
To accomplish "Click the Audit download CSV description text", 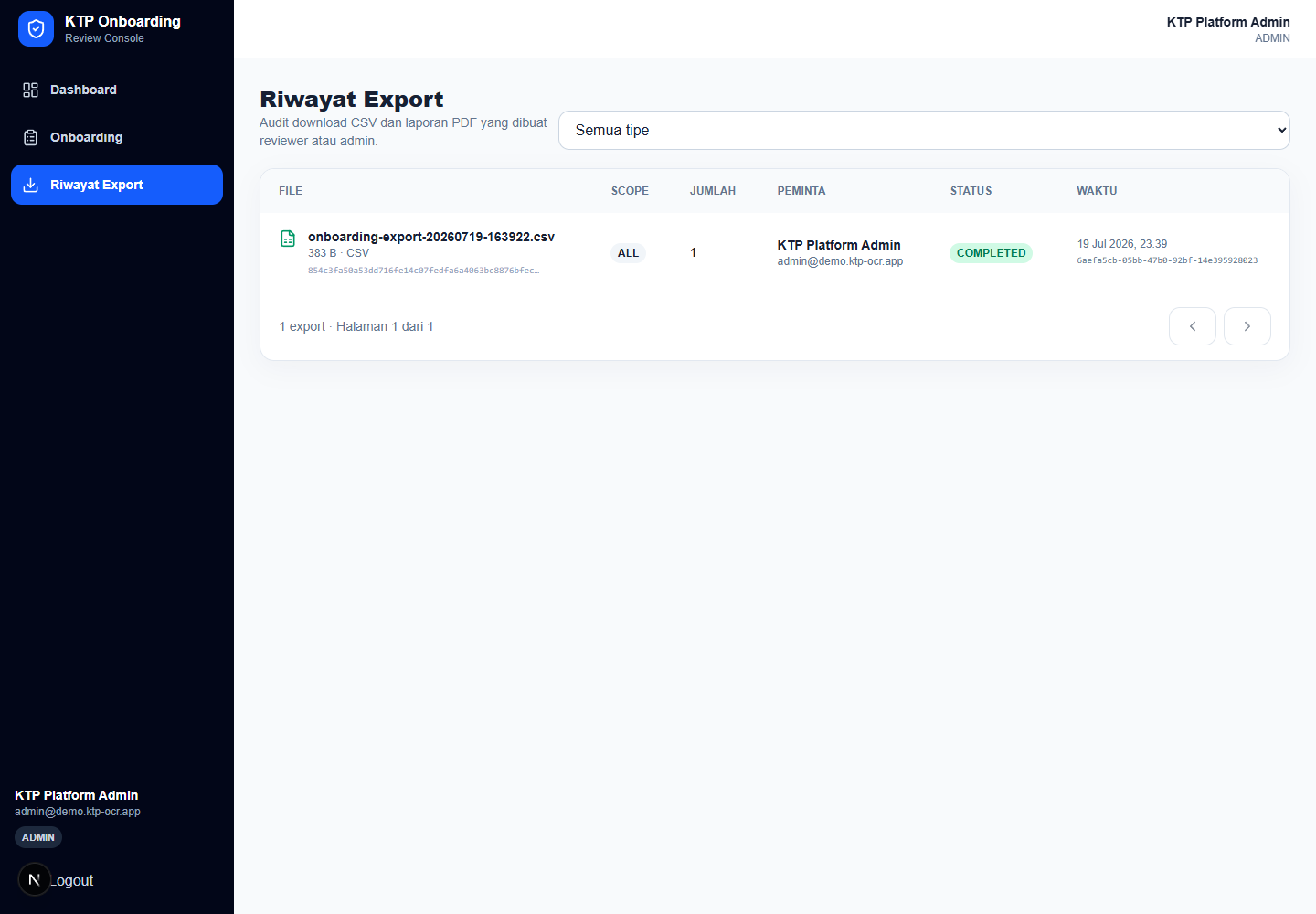I will pyautogui.click(x=403, y=132).
